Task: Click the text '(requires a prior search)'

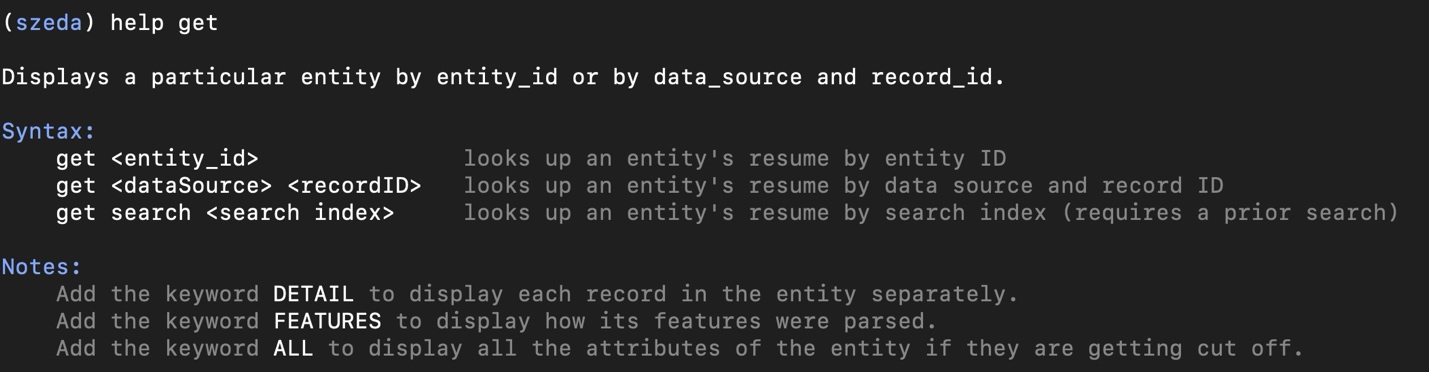Action: coord(1230,212)
